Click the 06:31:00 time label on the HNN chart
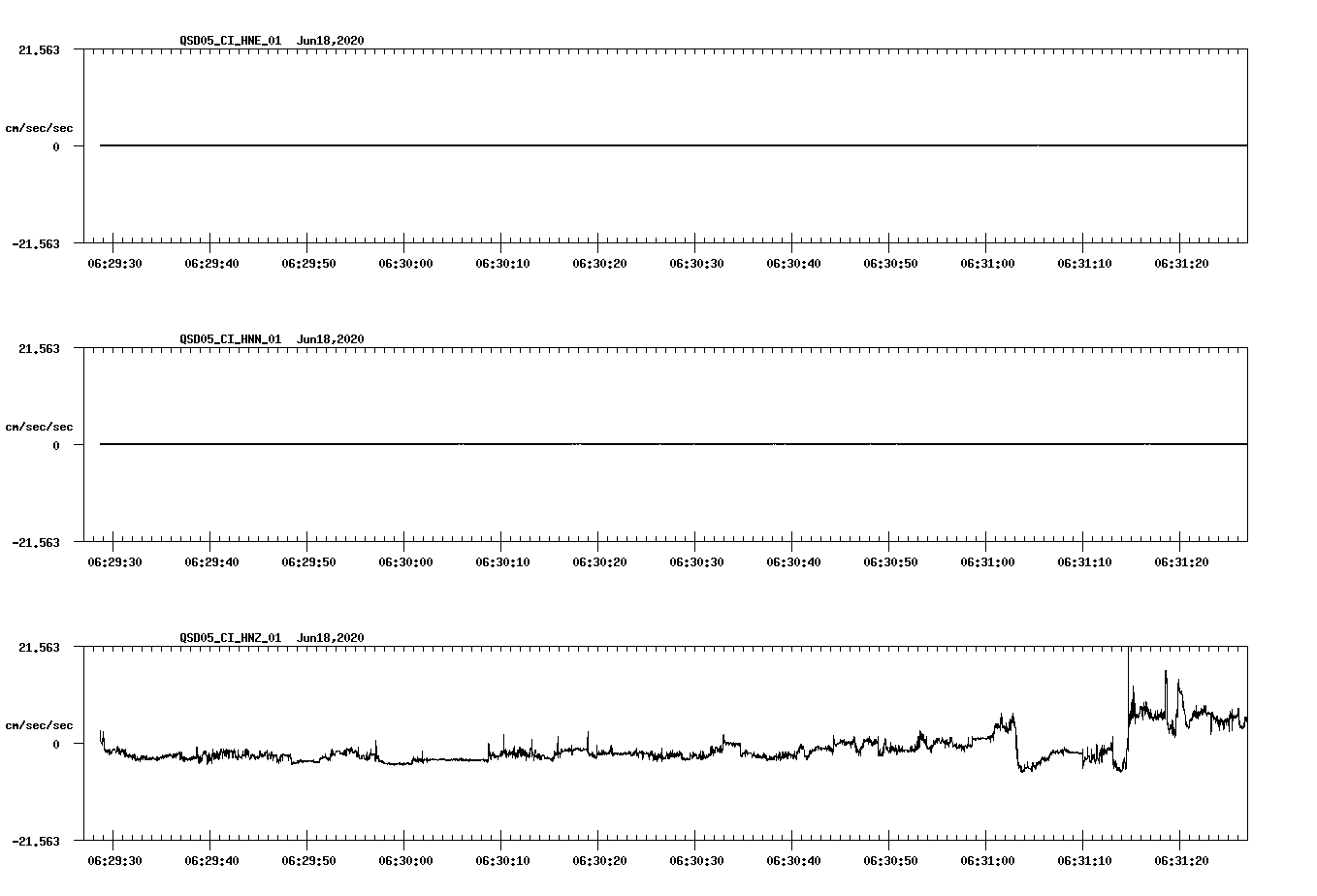Viewport: 1317px width, 896px height. 987,561
